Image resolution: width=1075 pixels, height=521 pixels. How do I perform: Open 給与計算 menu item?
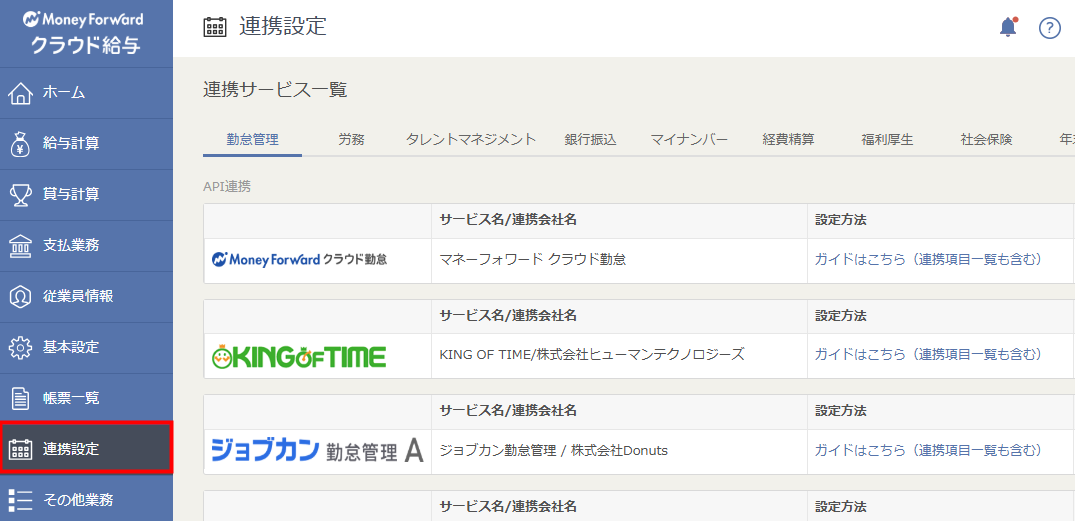[x=86, y=143]
